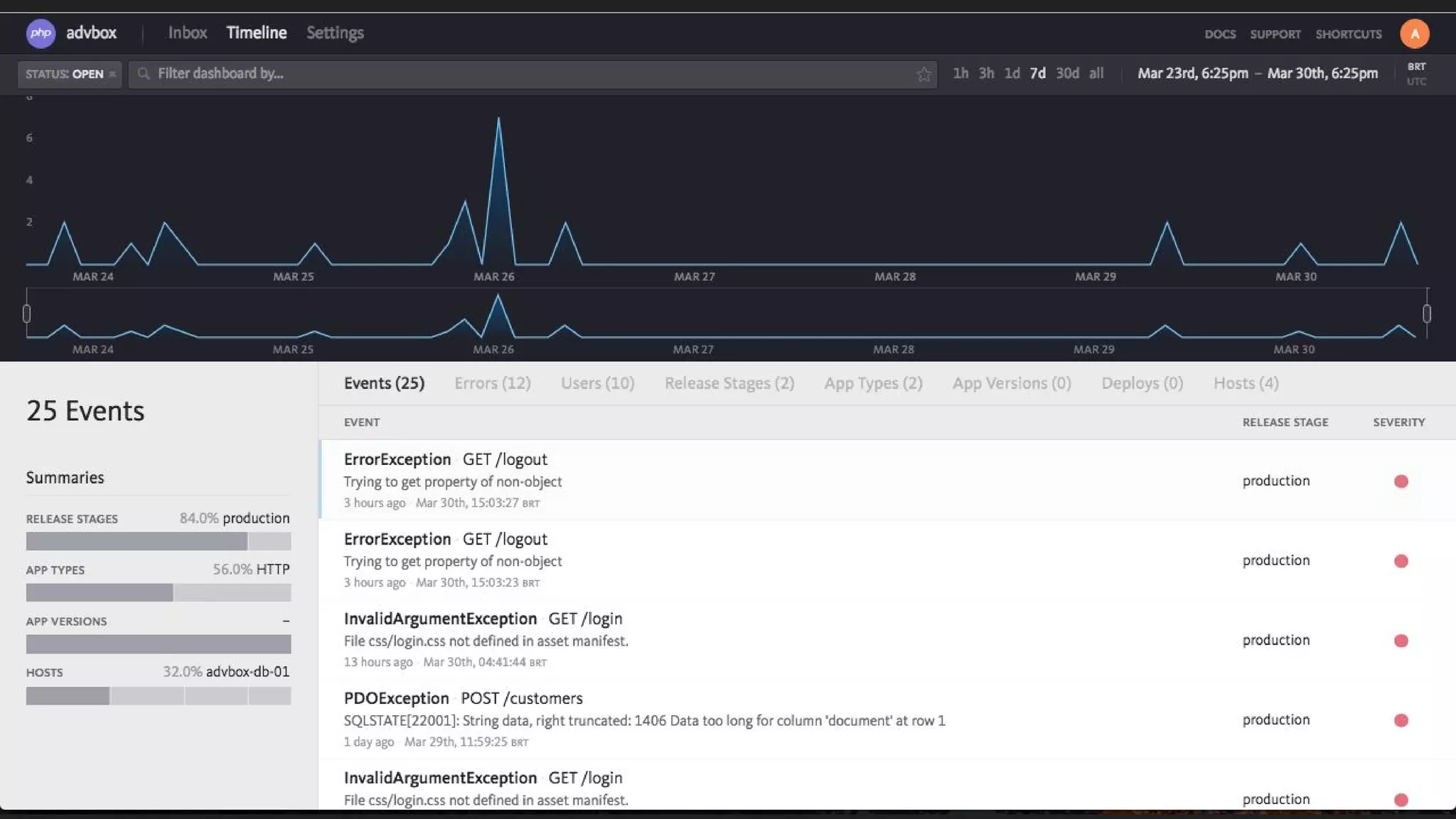Switch timezone to BRT
The width and height of the screenshot is (1456, 819).
tap(1416, 66)
